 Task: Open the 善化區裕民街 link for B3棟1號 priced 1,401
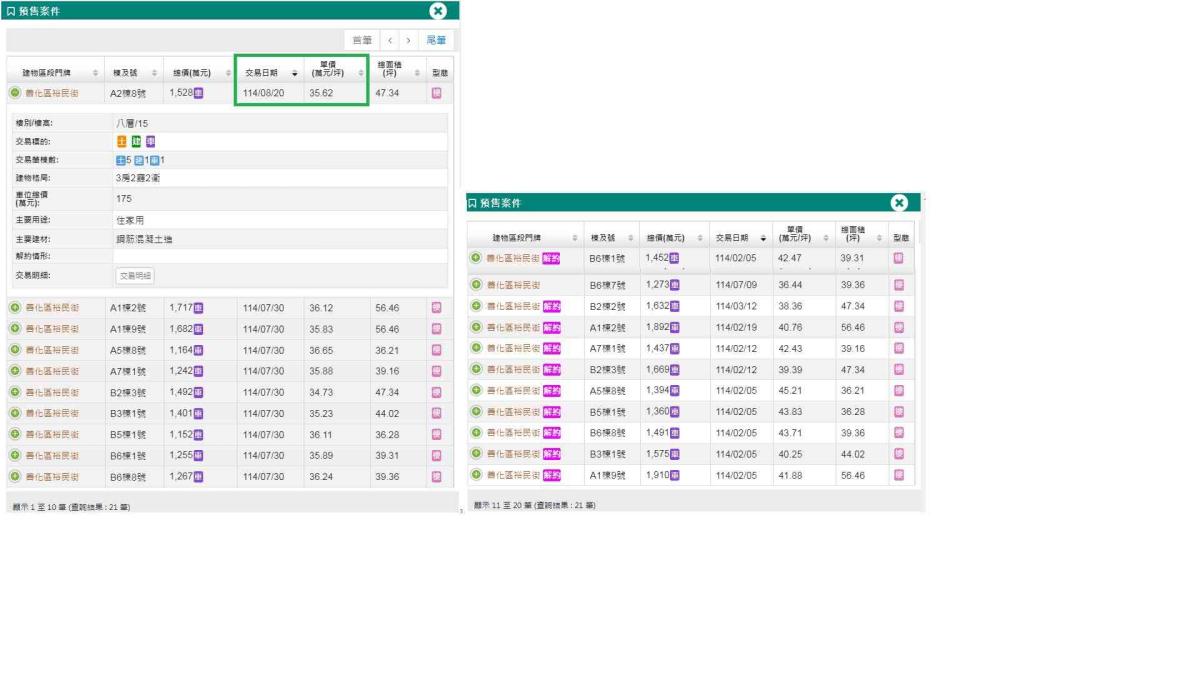52,414
